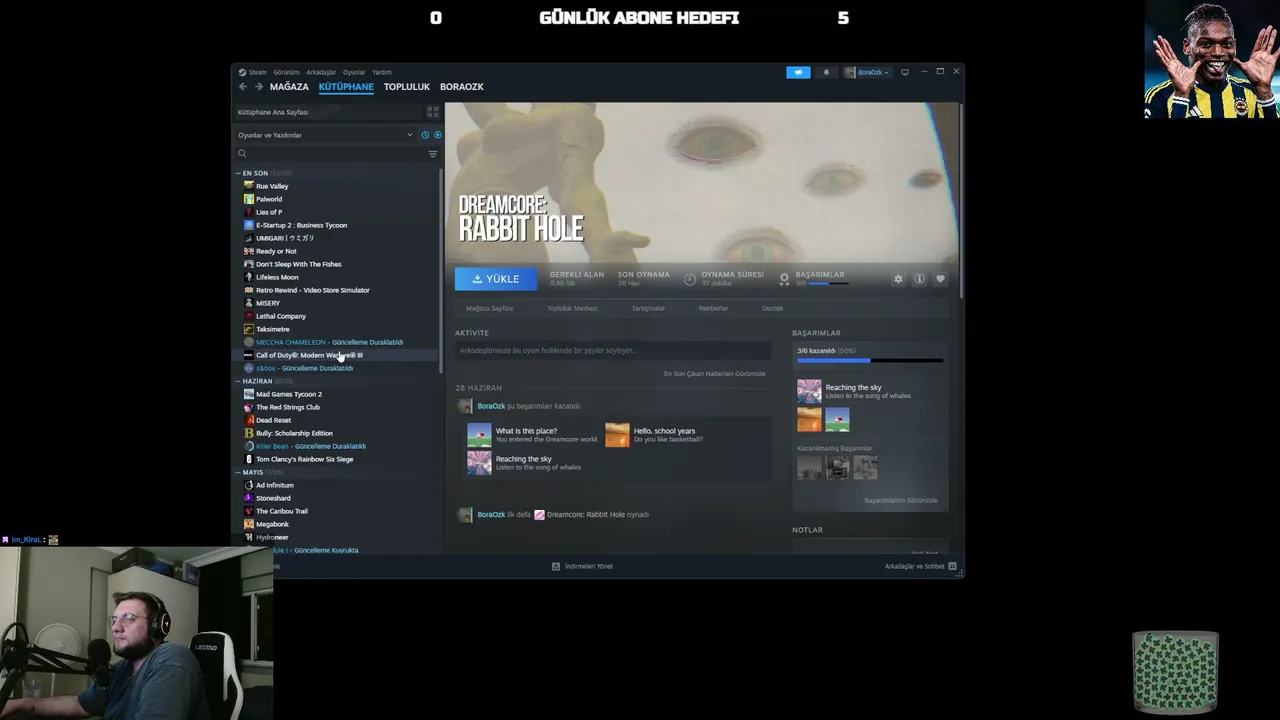Open game settings gear icon

point(898,279)
